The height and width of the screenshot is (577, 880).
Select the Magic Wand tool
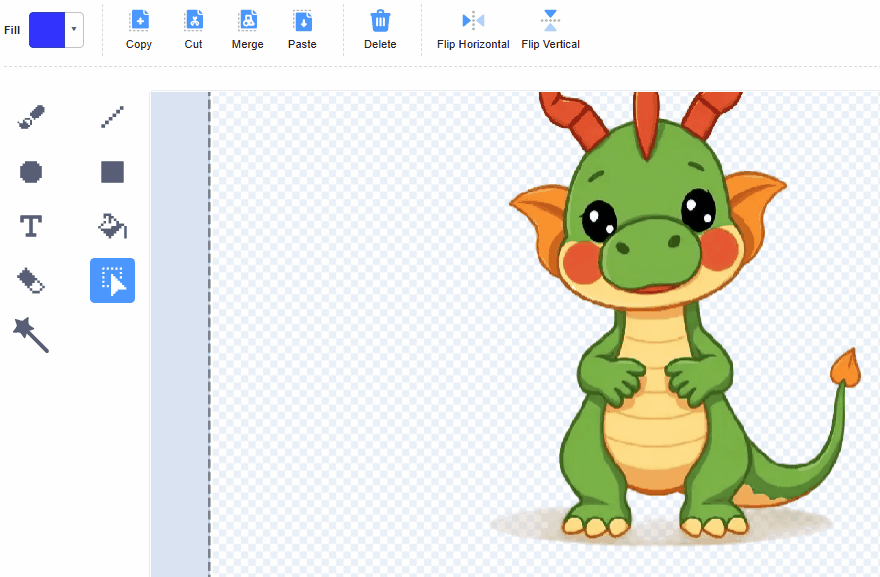point(31,334)
